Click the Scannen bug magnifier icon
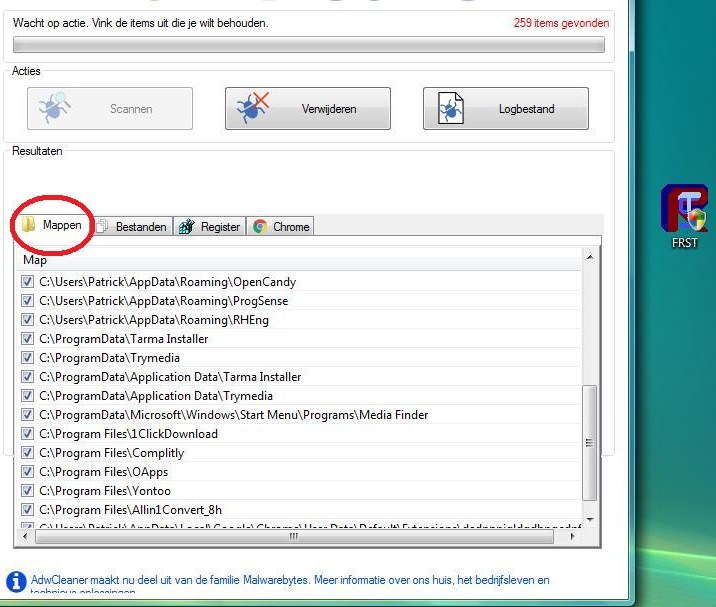 click(x=55, y=108)
